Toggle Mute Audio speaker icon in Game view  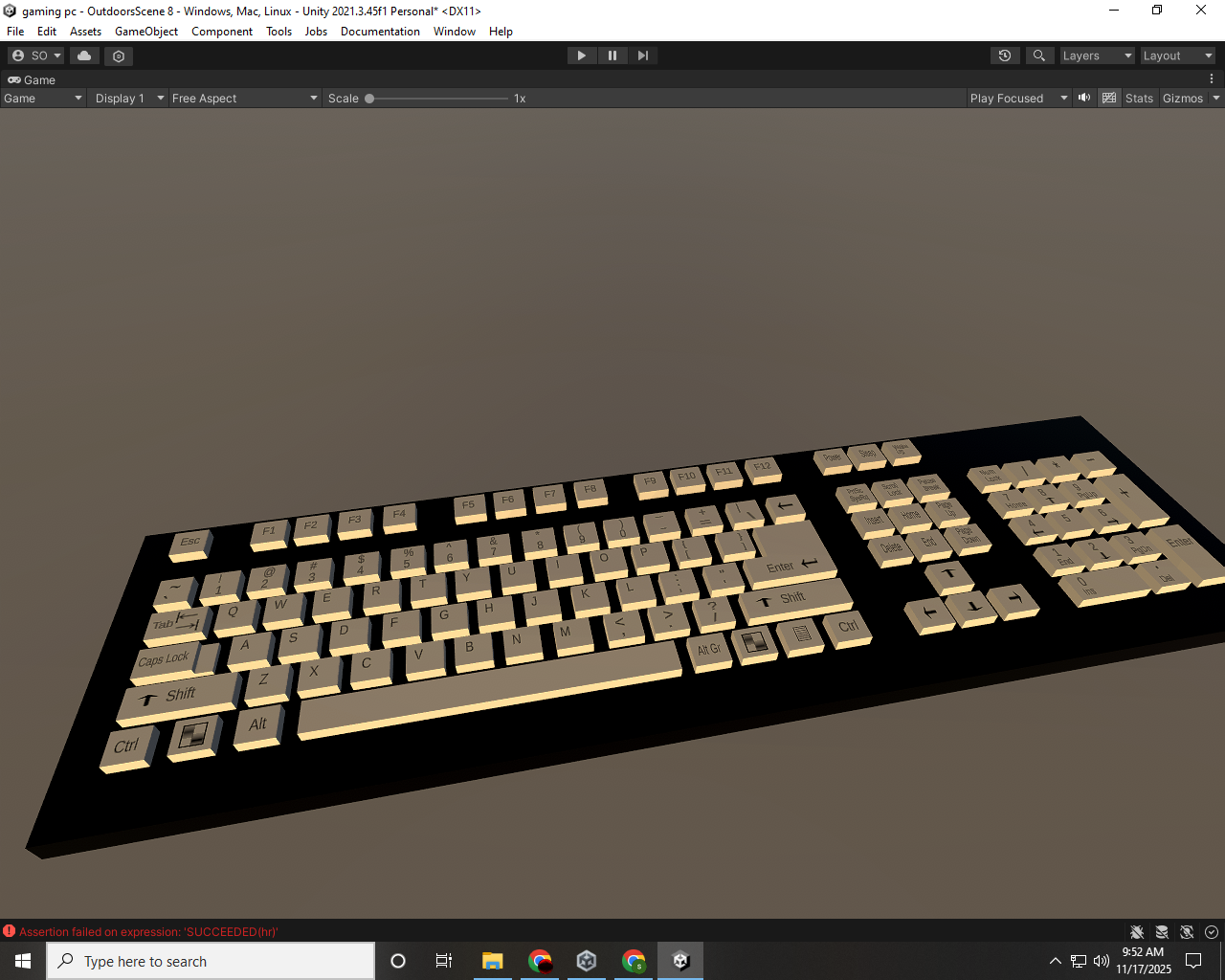(x=1084, y=98)
